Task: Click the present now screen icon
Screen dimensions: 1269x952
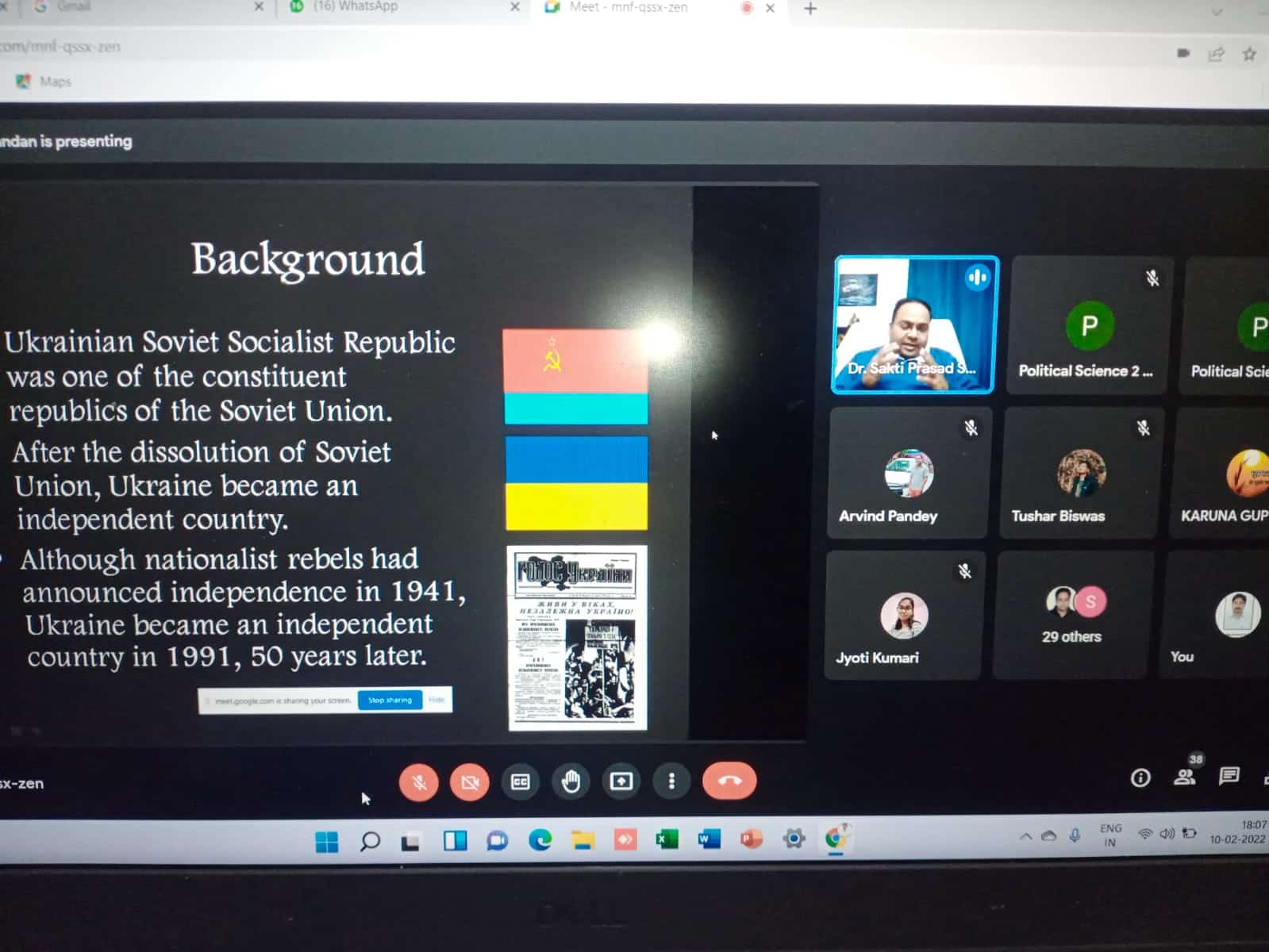Action: coord(621,782)
